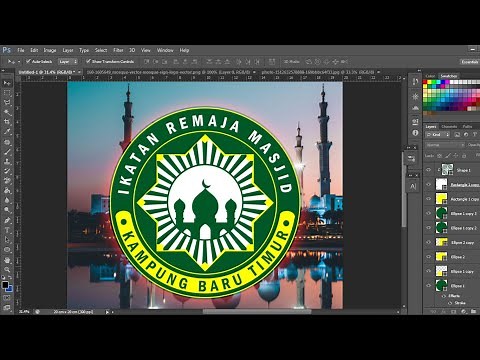Screen dimensions: 480x360
Task: Switch to the Color panel tab
Action: [x=430, y=76]
